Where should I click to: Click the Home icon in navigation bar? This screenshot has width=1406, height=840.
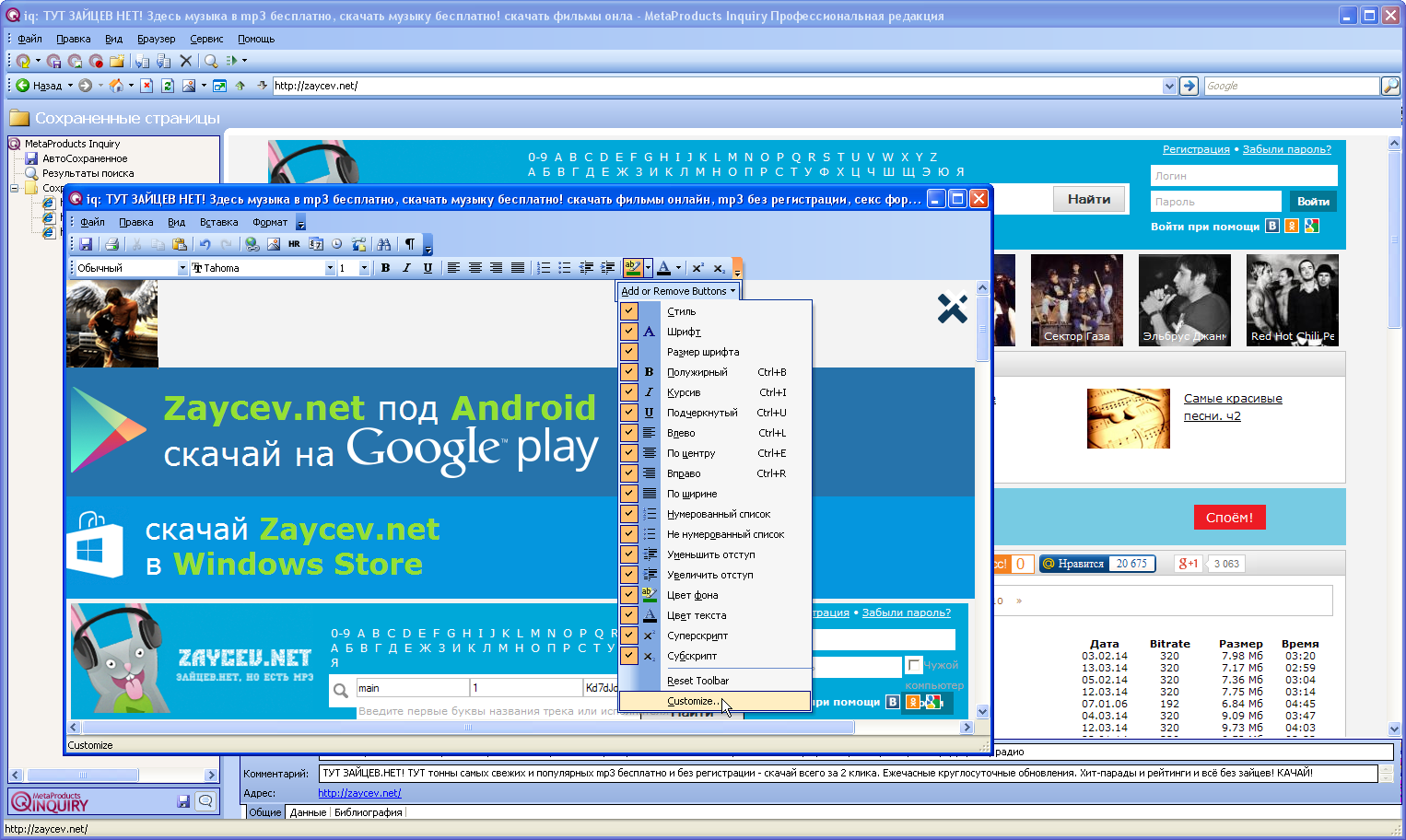tap(116, 86)
